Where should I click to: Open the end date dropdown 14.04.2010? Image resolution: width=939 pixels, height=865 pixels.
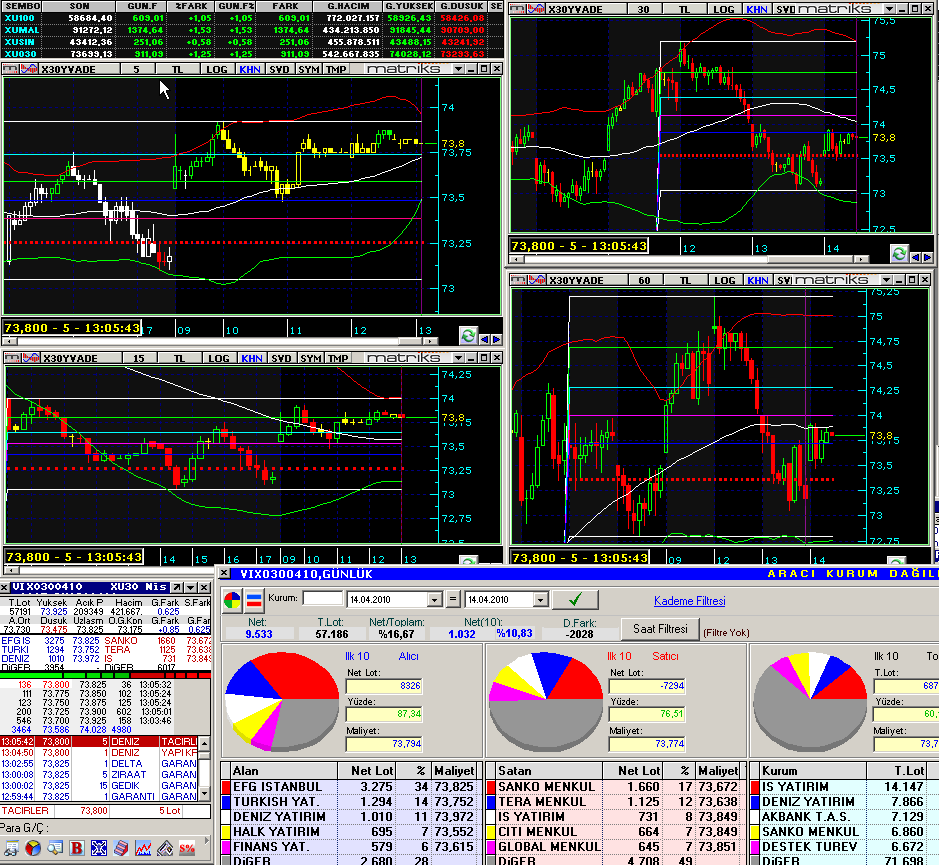pos(541,600)
